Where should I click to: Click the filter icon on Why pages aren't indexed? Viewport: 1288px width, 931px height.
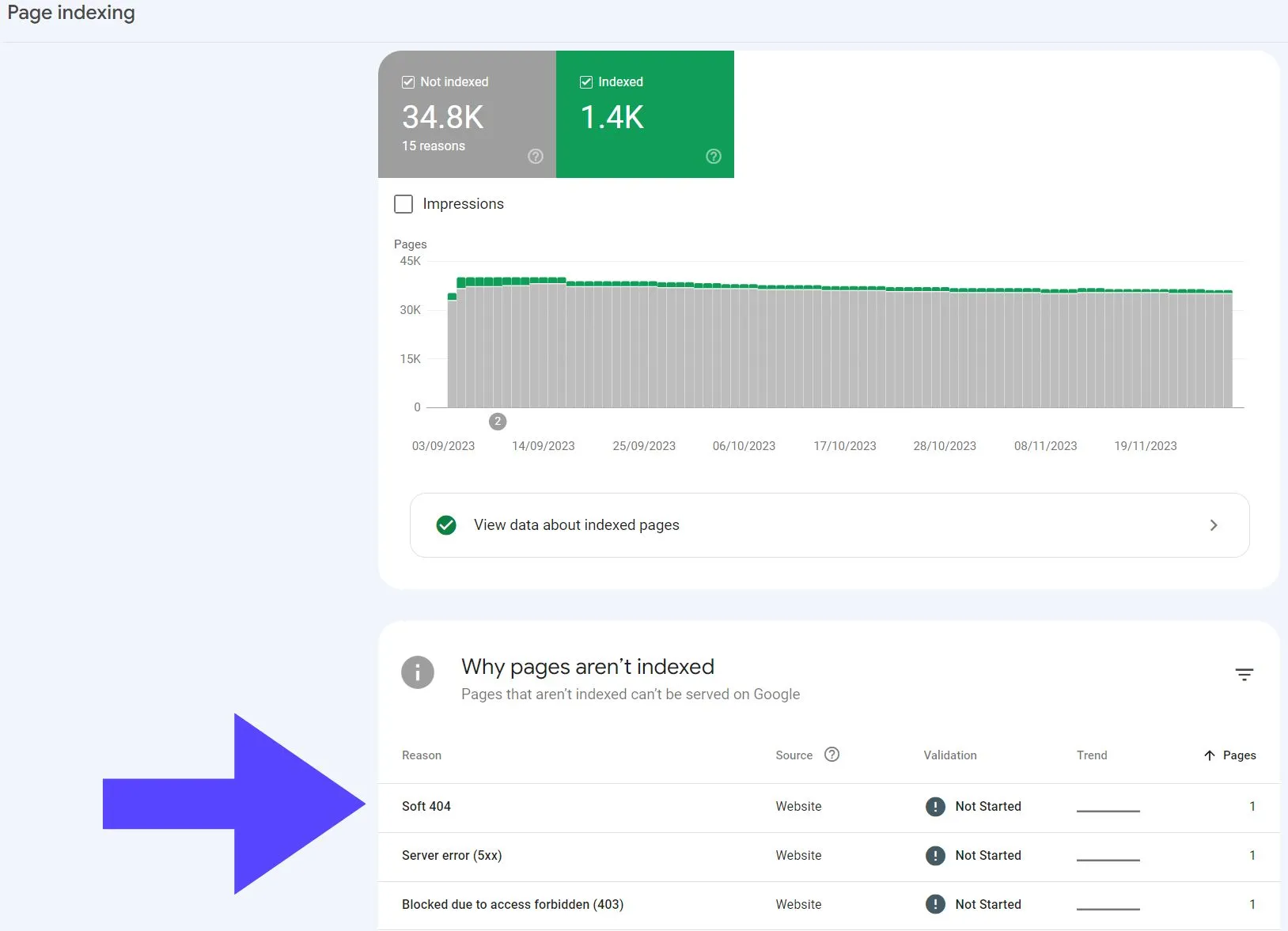[1244, 674]
